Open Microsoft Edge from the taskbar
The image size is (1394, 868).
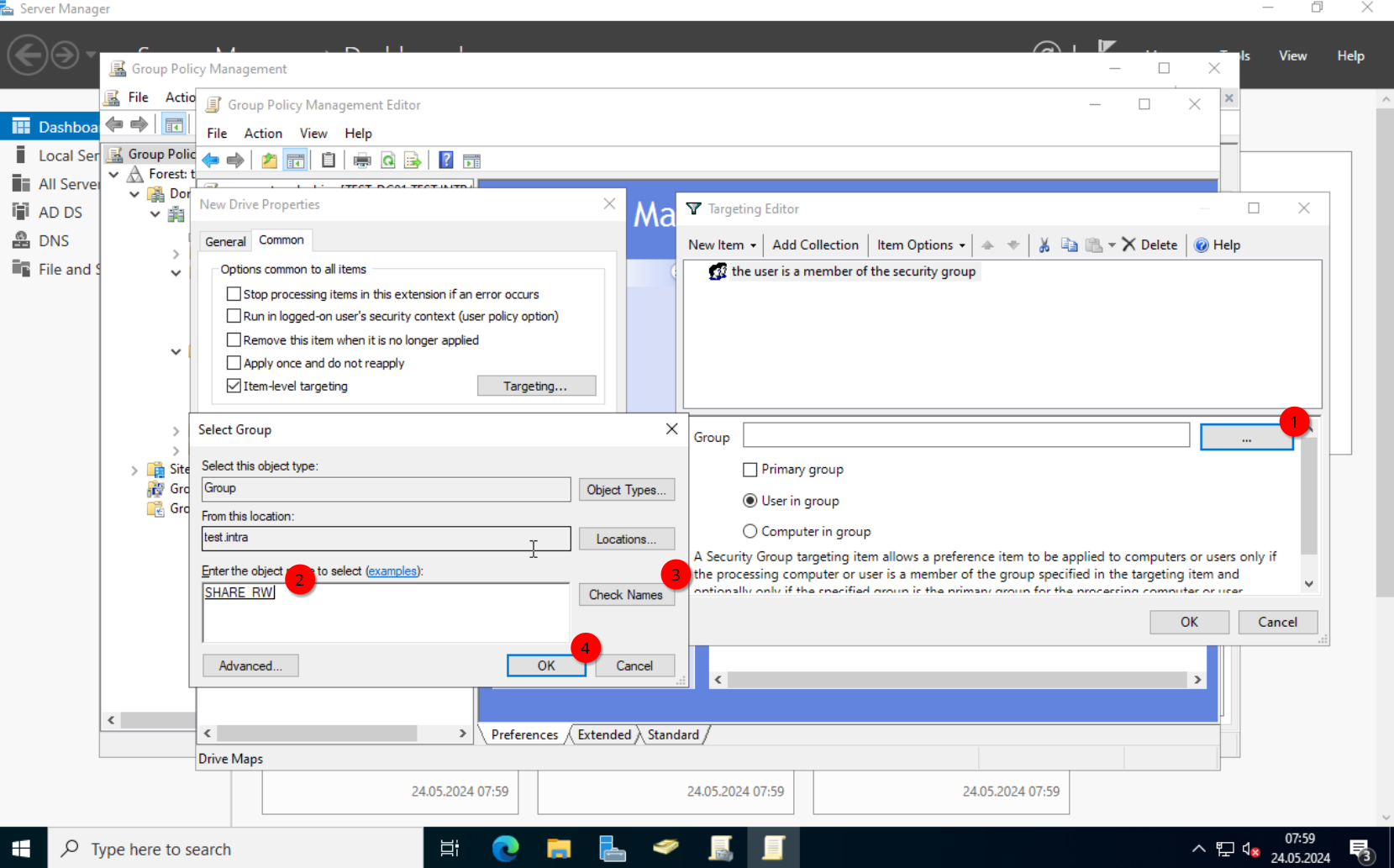pos(505,848)
